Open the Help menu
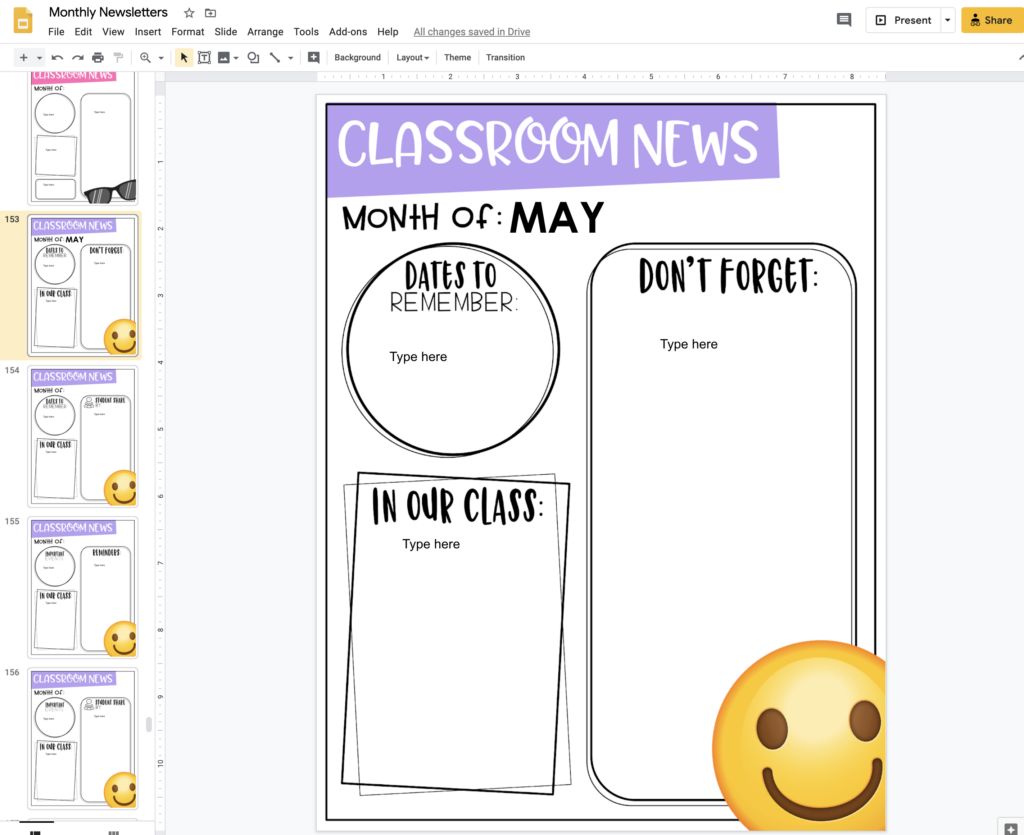This screenshot has height=835, width=1024. tap(387, 31)
